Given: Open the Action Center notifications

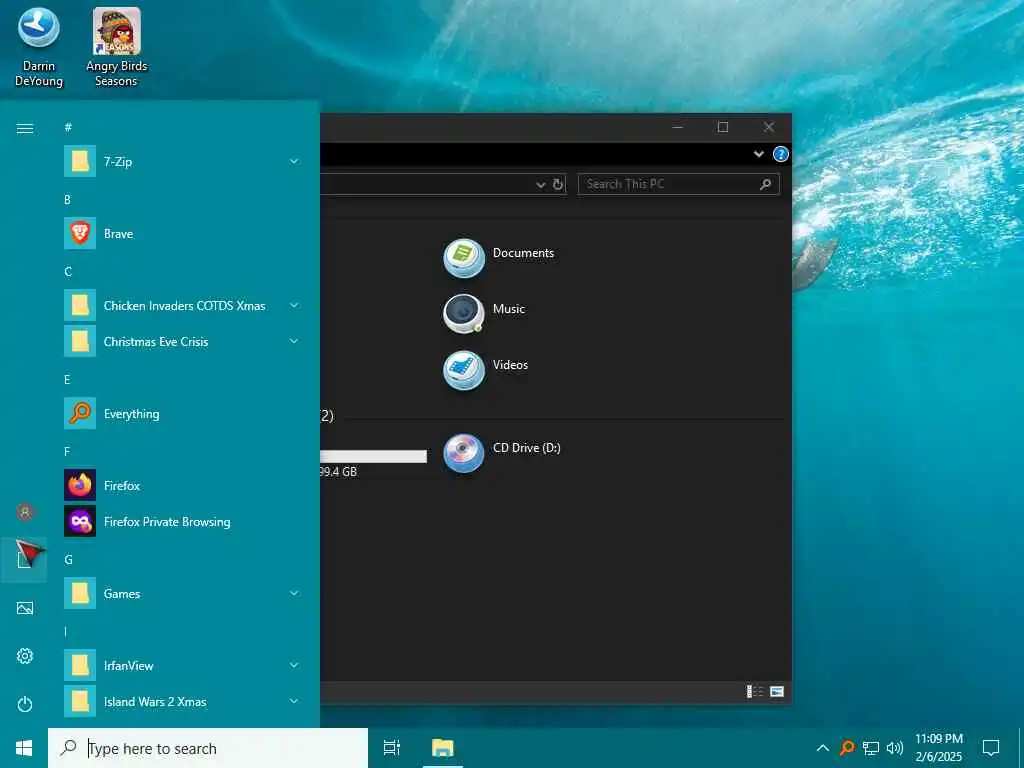Looking at the screenshot, I should [x=991, y=748].
